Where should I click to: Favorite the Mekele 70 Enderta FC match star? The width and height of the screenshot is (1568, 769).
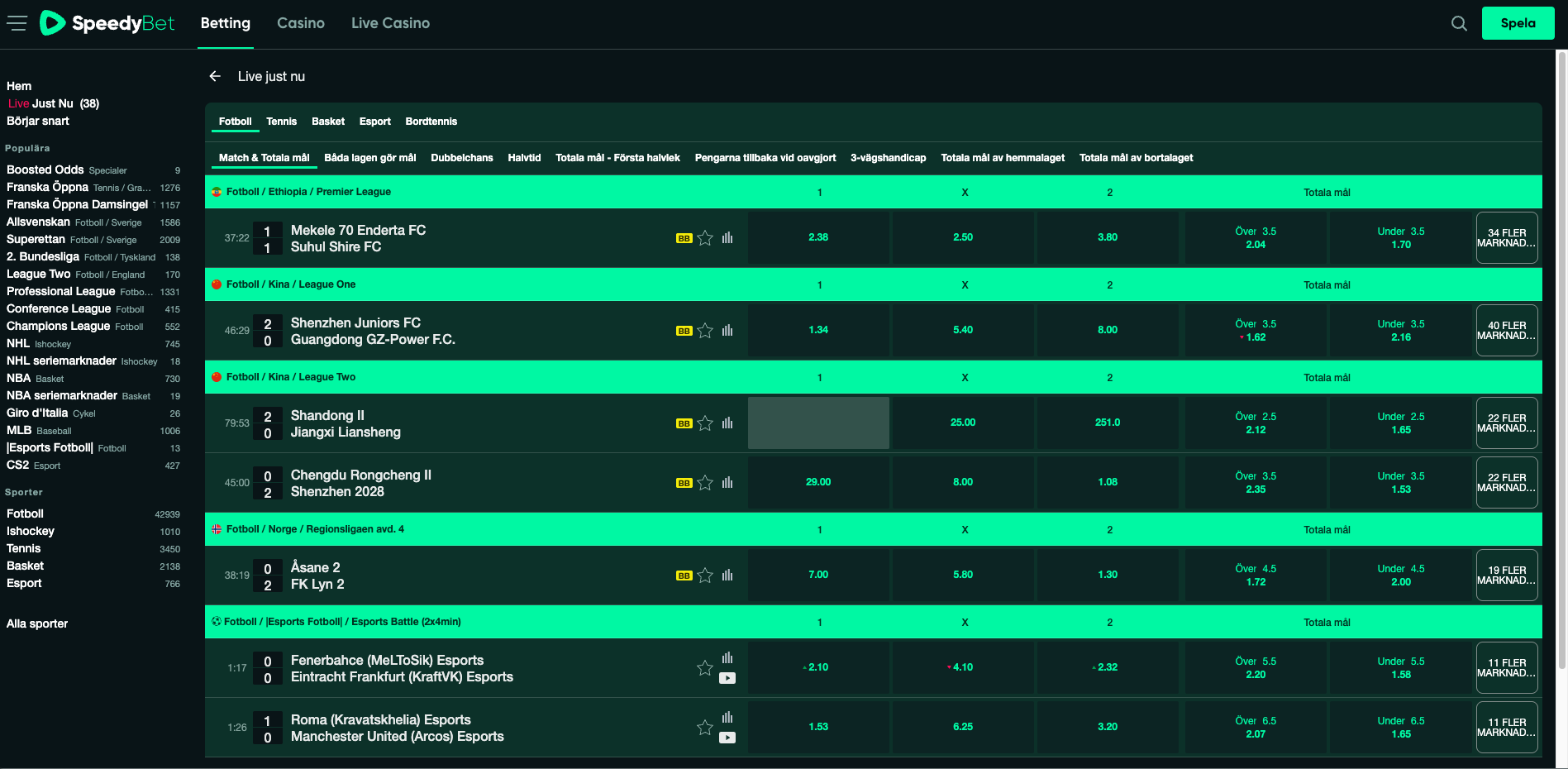tap(705, 238)
